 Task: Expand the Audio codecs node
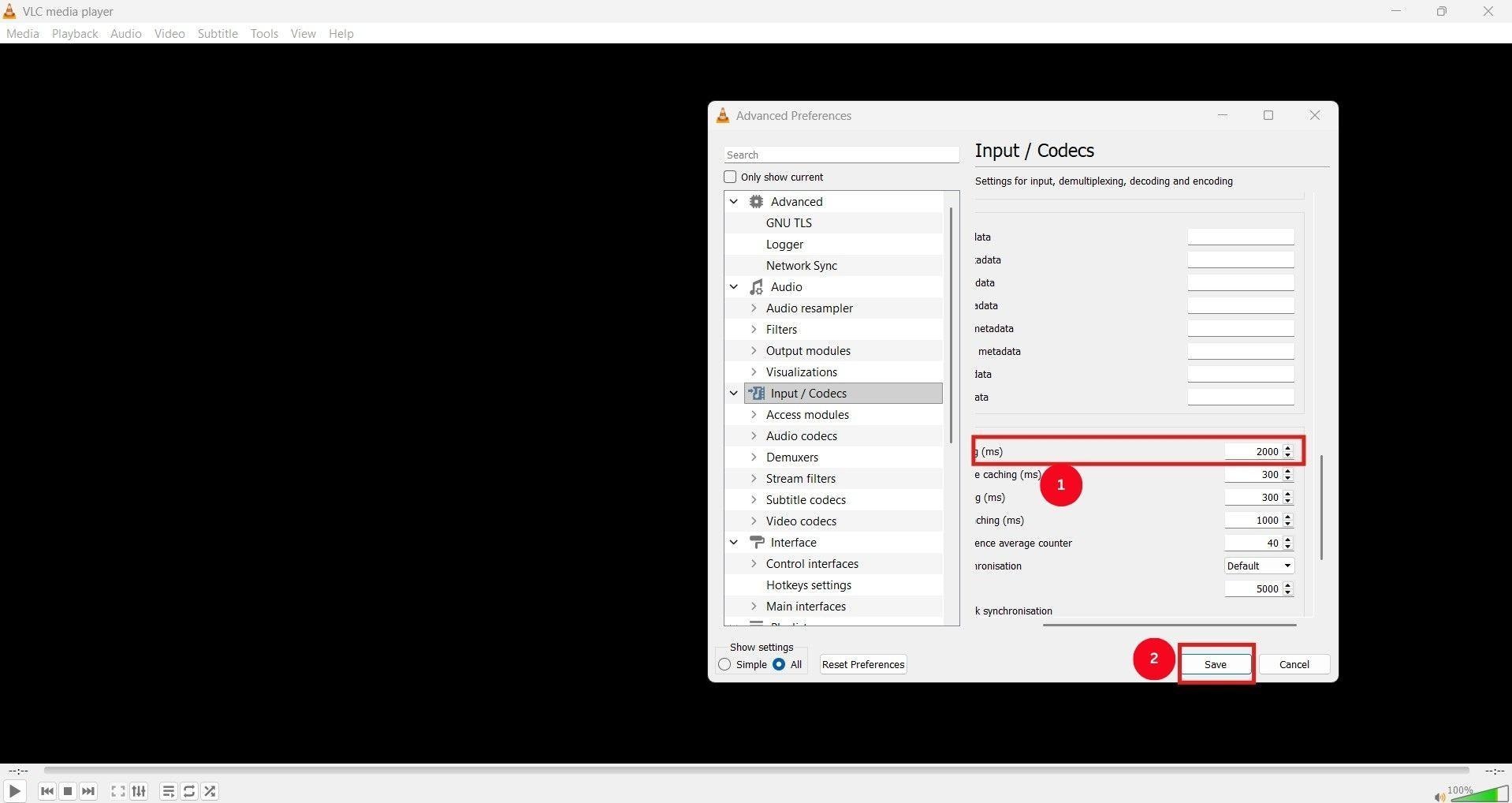tap(754, 436)
